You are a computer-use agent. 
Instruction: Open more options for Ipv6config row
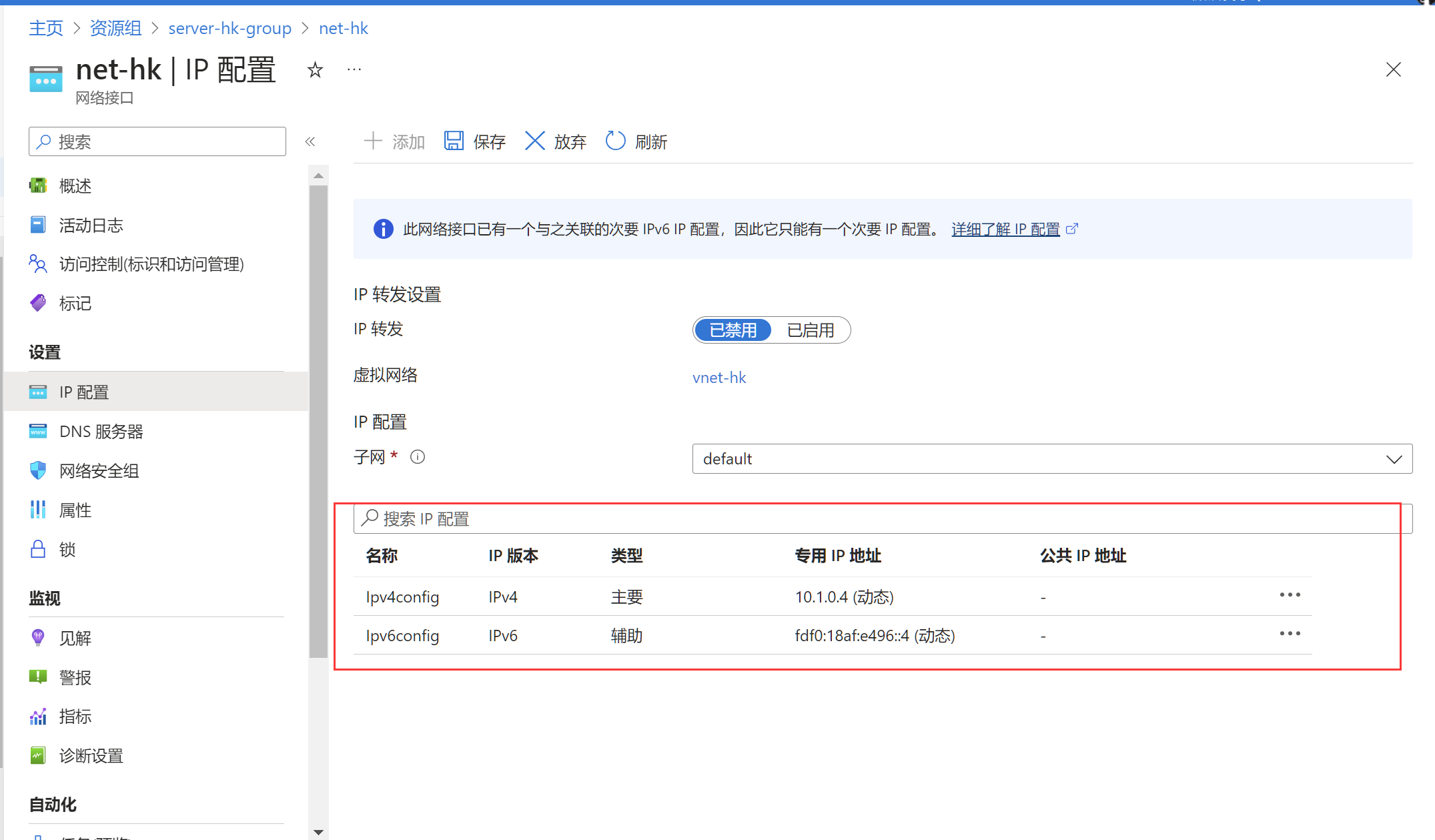pos(1290,634)
